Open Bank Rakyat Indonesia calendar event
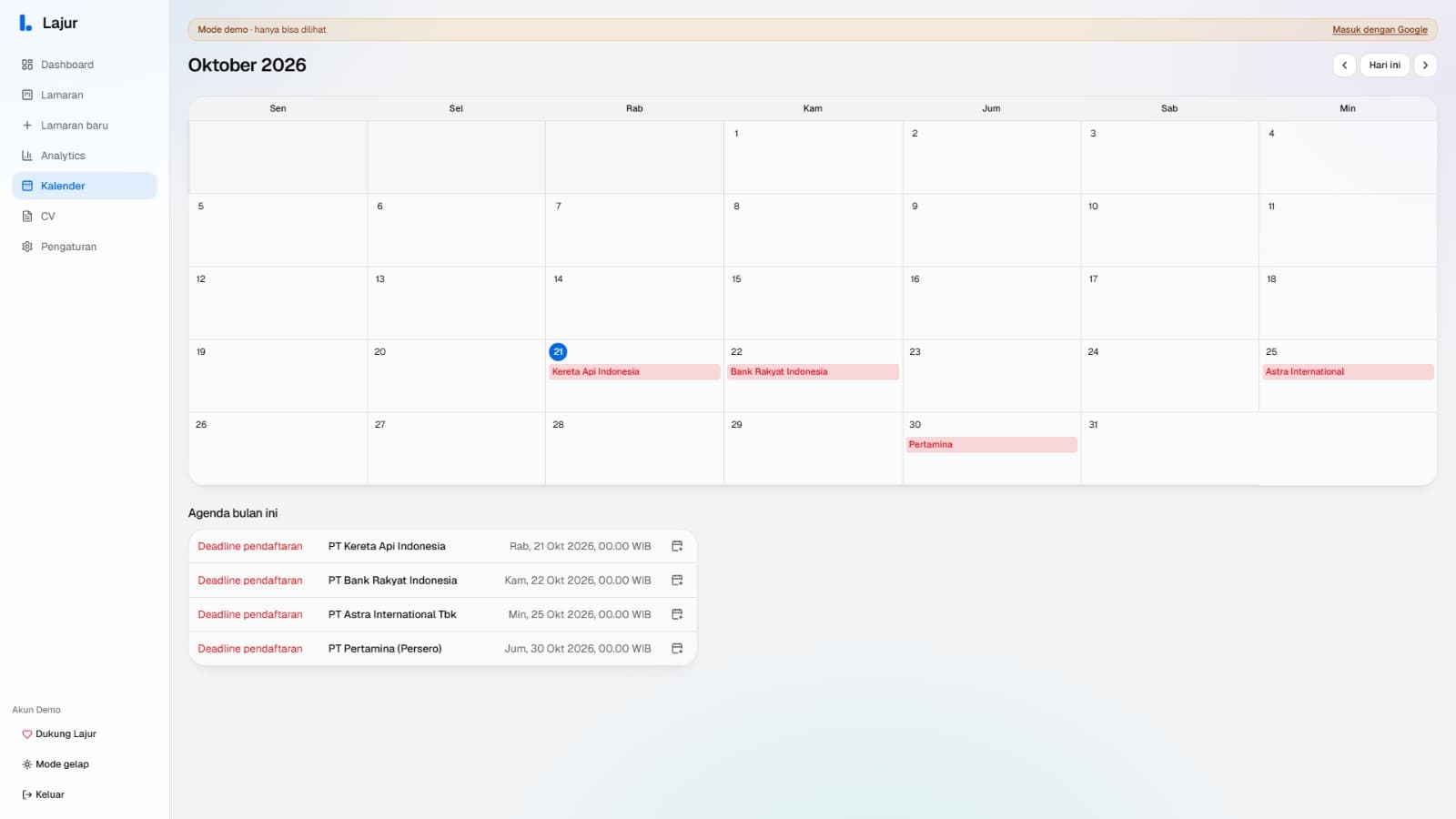The height and width of the screenshot is (819, 1456). (x=813, y=371)
